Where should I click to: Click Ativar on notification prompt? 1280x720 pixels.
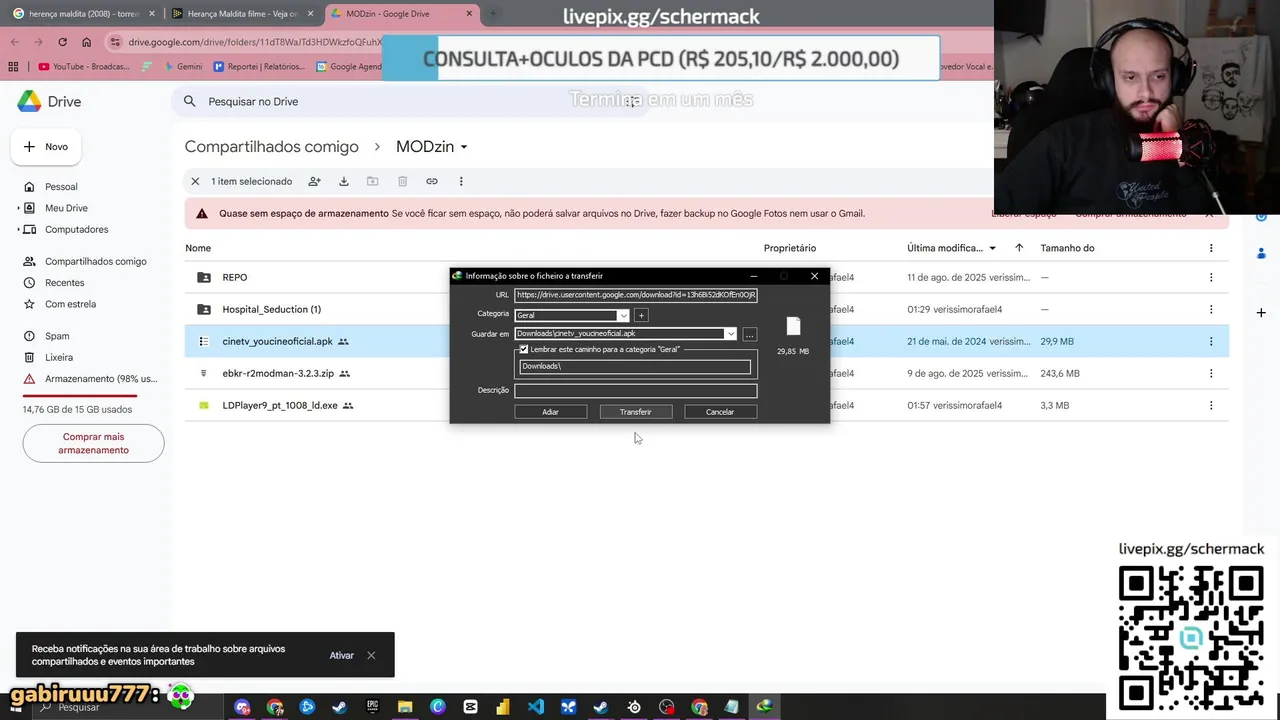[341, 655]
